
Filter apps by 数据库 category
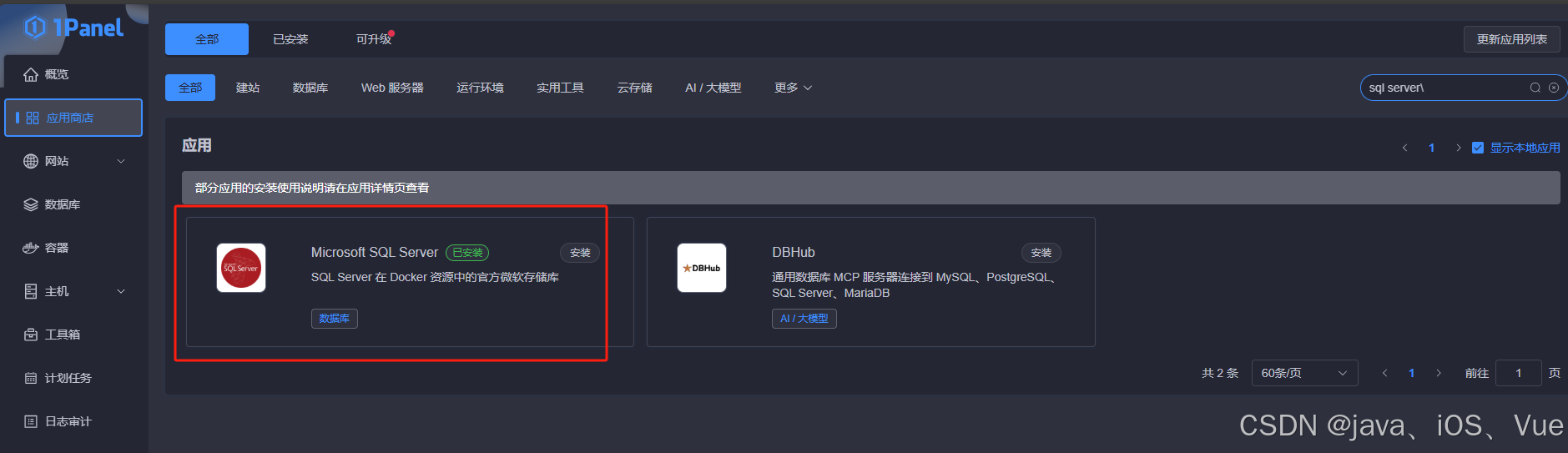(310, 88)
